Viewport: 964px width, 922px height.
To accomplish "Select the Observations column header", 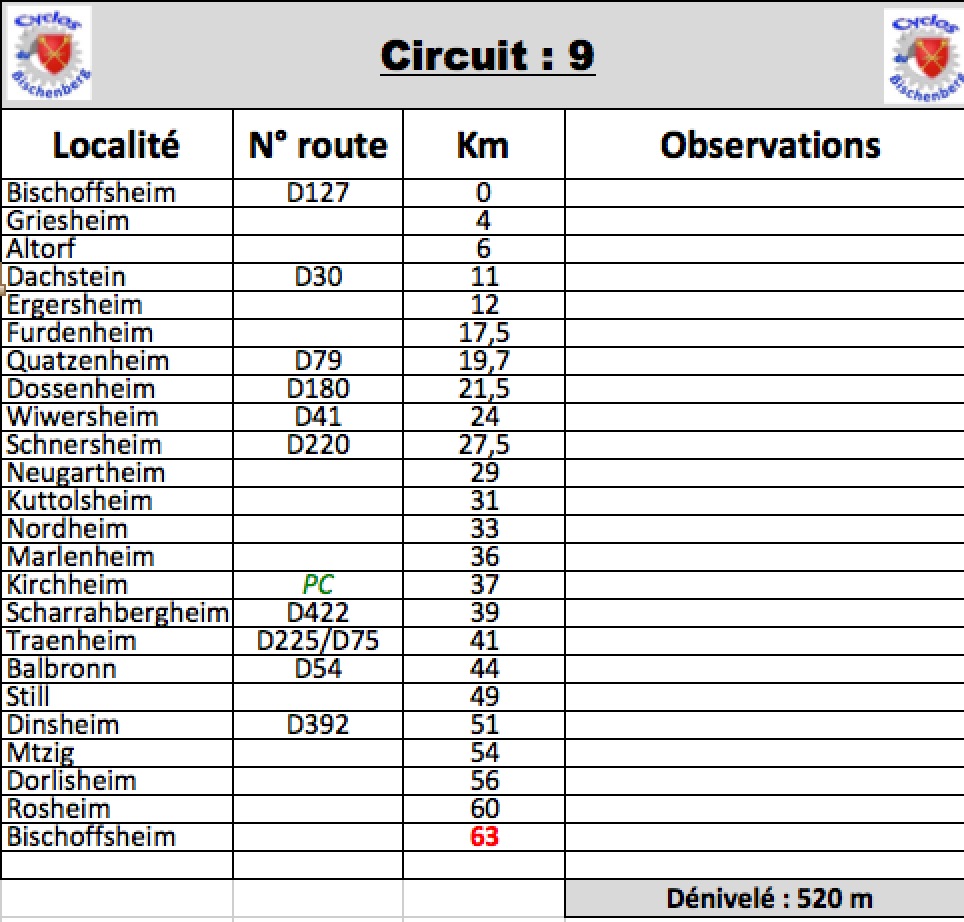I will (x=764, y=145).
